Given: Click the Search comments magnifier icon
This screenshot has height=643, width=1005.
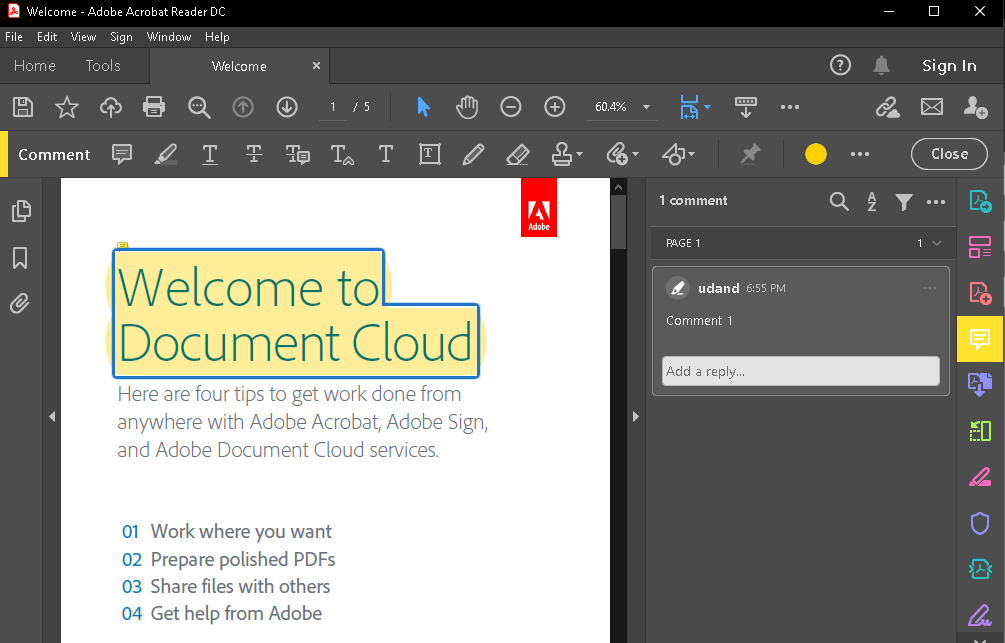Looking at the screenshot, I should (839, 202).
